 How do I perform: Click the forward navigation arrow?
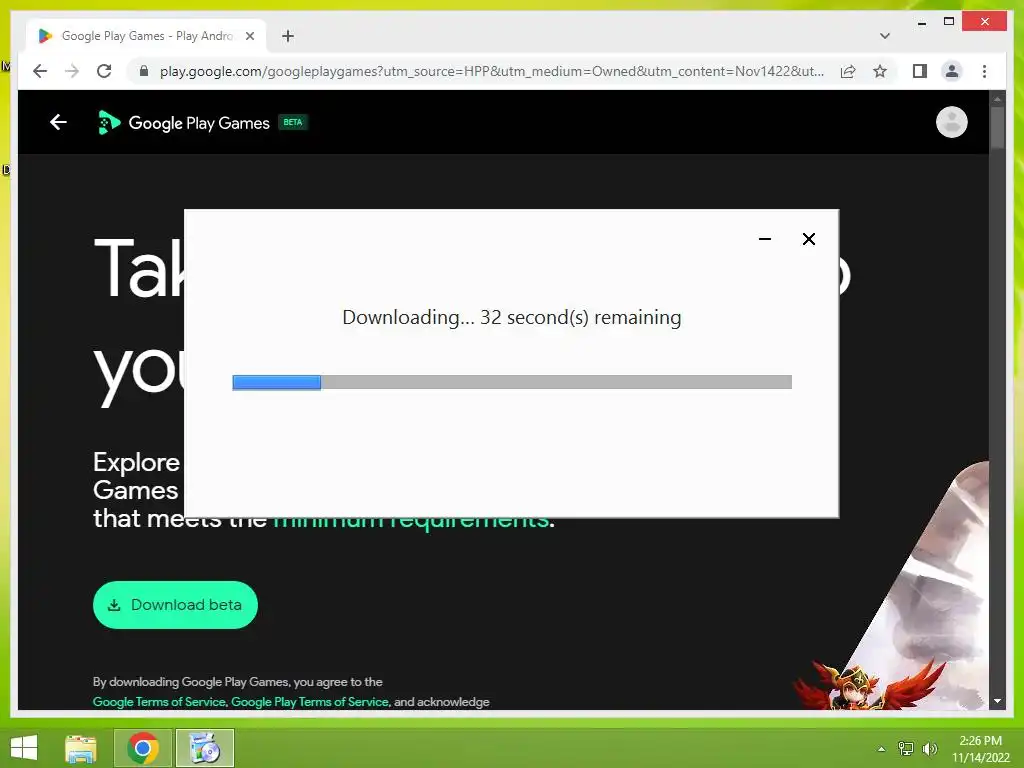72,71
